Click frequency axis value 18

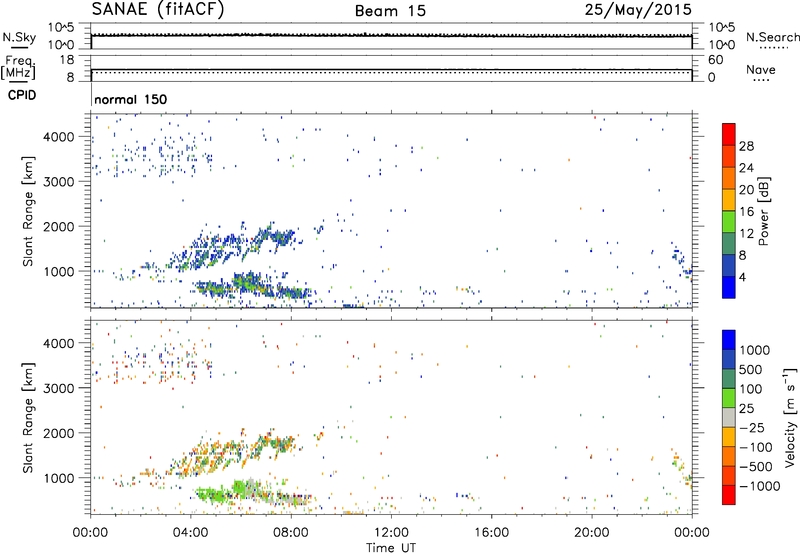pos(67,60)
